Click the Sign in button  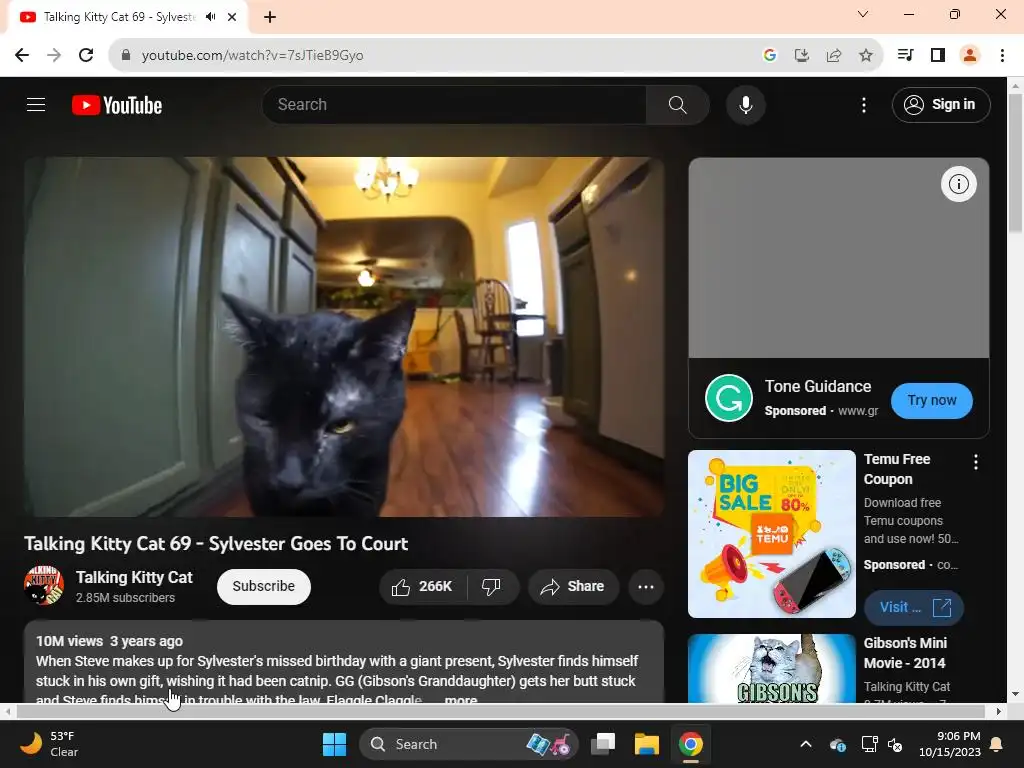click(940, 104)
